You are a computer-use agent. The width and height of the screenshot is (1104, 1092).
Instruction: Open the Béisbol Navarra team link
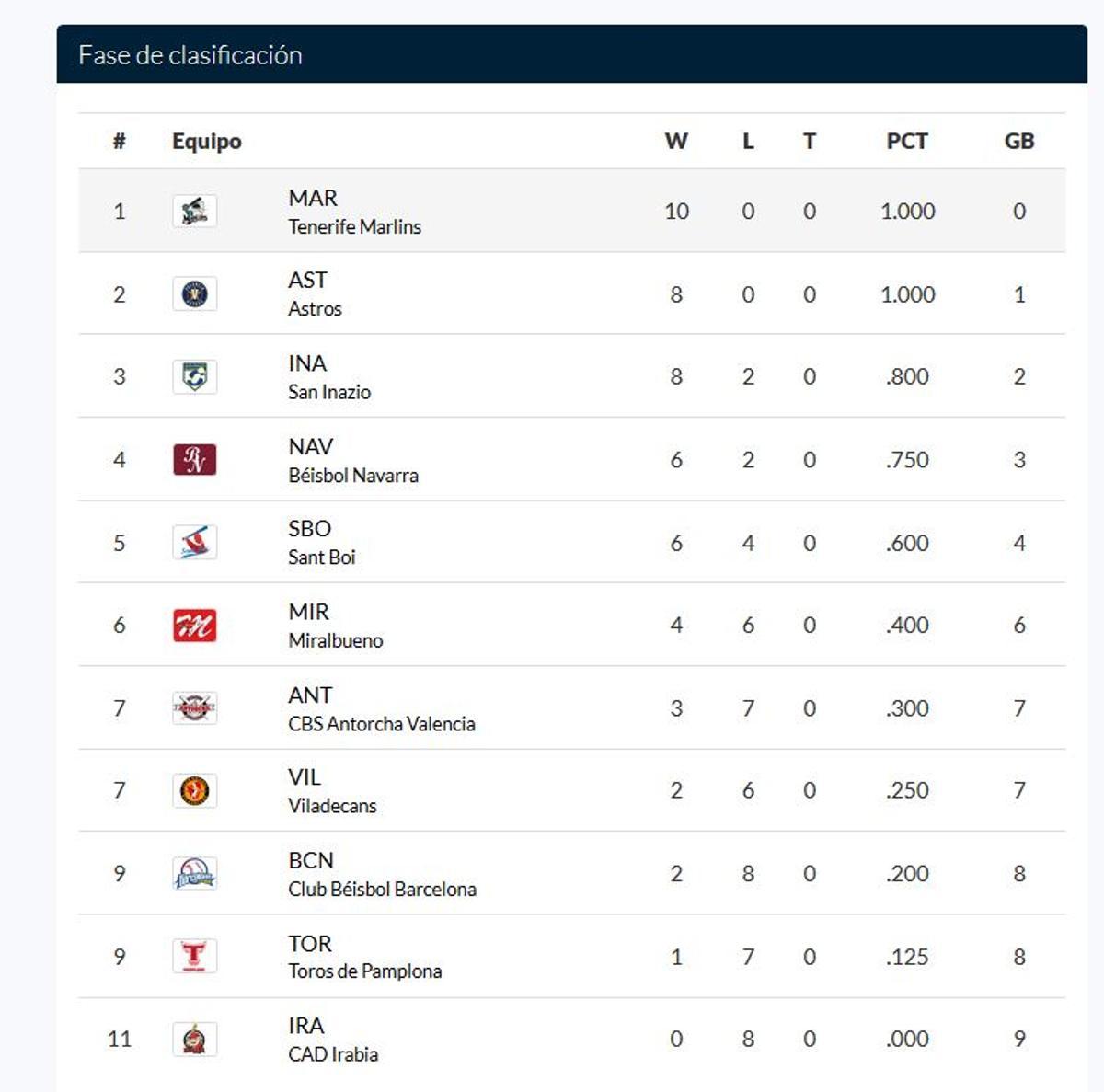352,476
